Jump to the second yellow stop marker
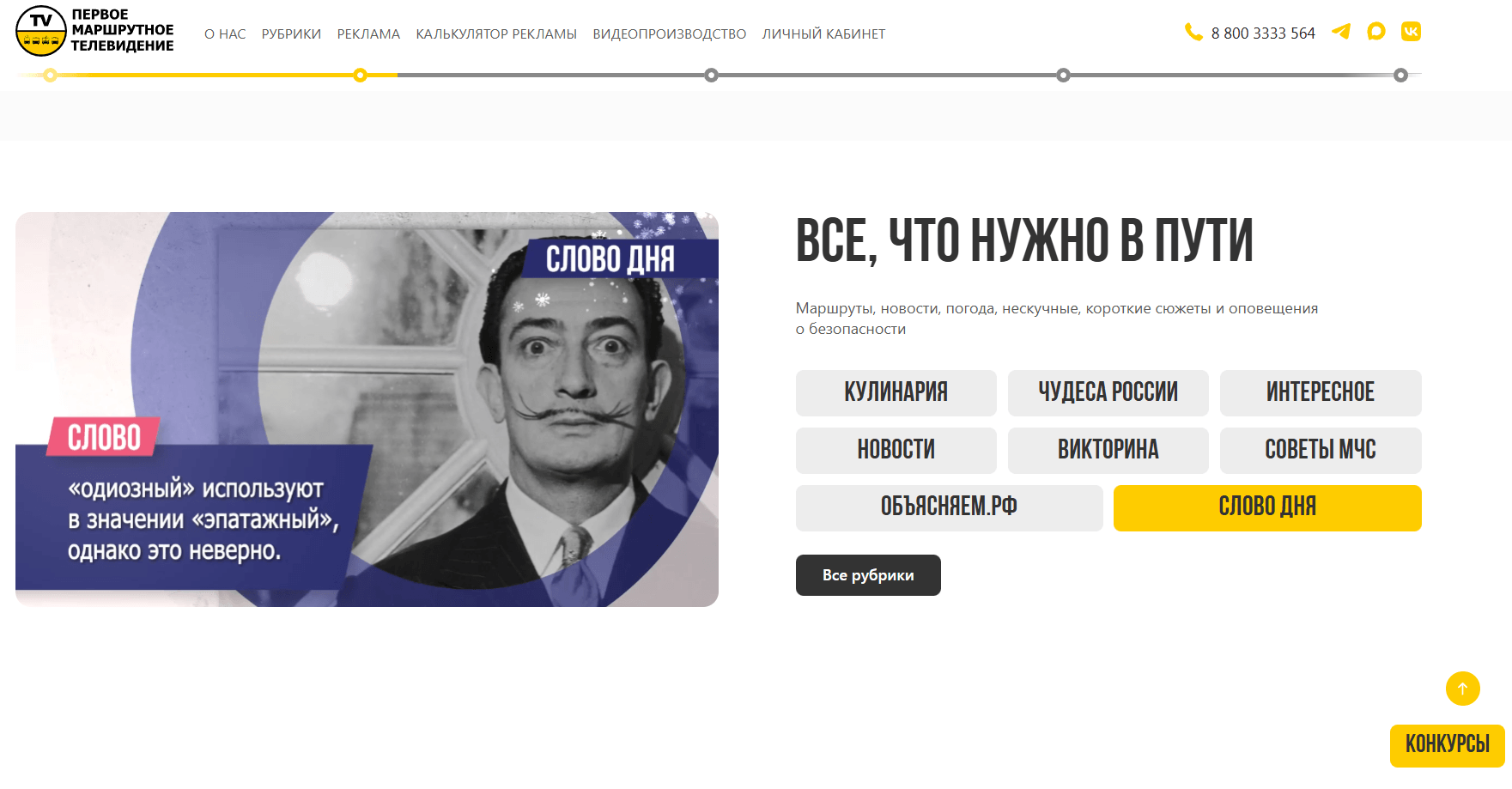 361,76
